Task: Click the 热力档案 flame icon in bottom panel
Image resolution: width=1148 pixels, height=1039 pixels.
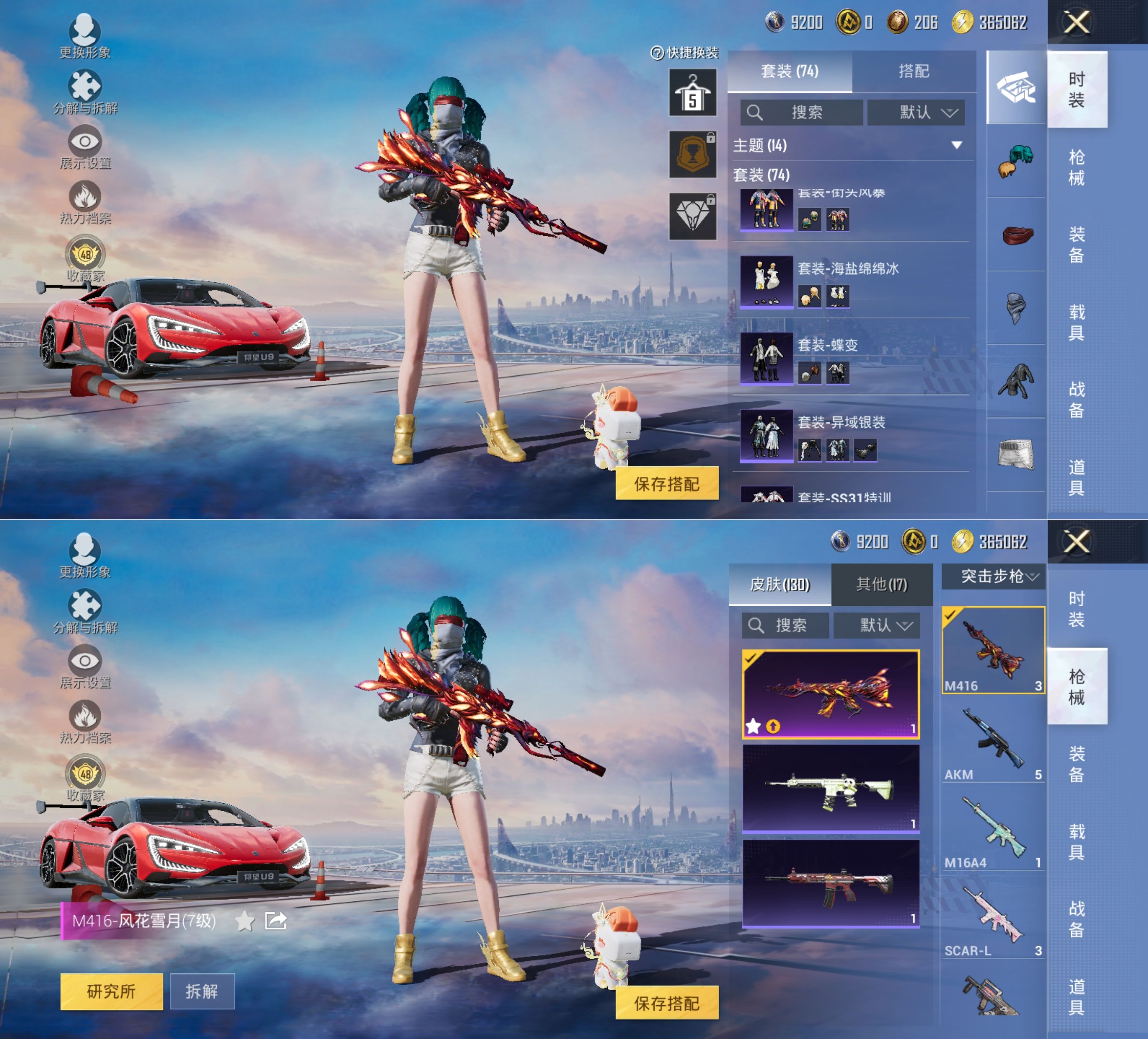Action: tap(85, 716)
